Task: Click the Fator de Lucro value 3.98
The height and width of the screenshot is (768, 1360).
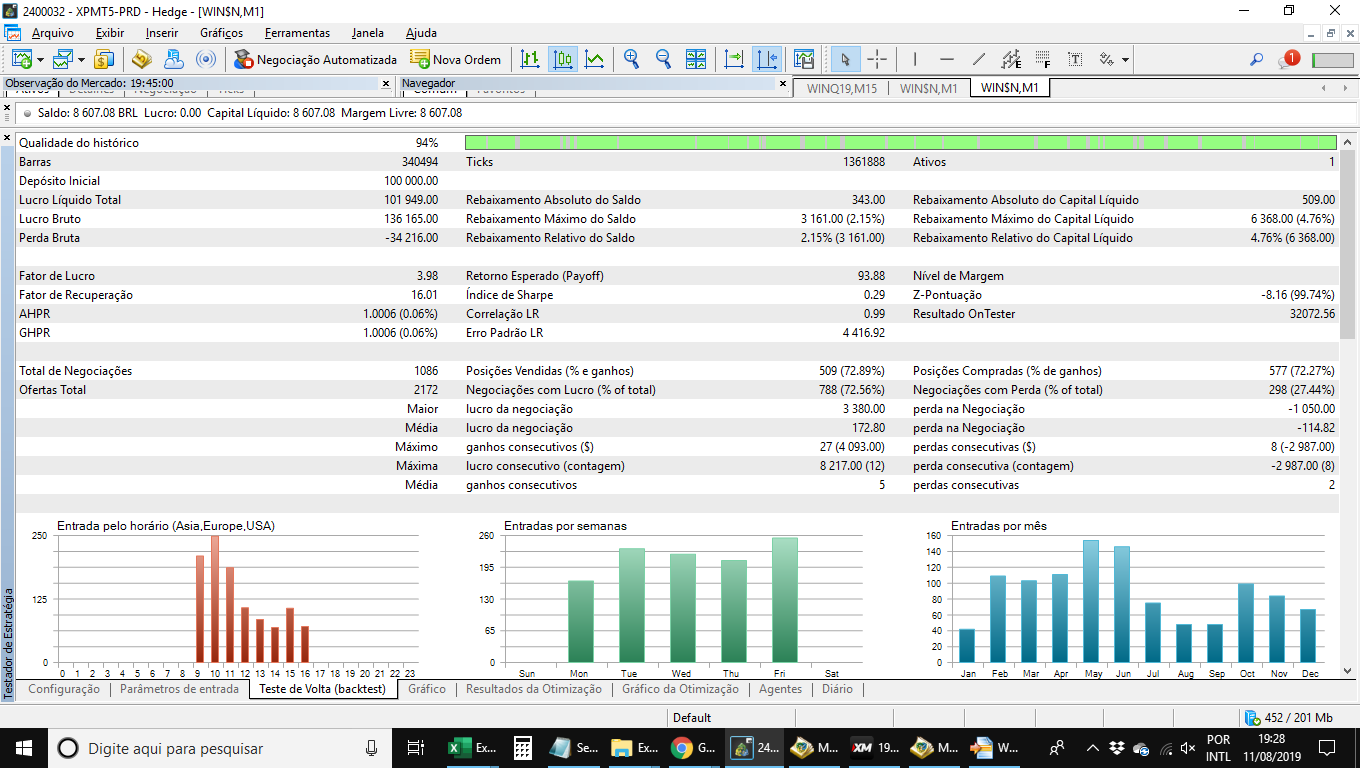Action: coord(427,276)
